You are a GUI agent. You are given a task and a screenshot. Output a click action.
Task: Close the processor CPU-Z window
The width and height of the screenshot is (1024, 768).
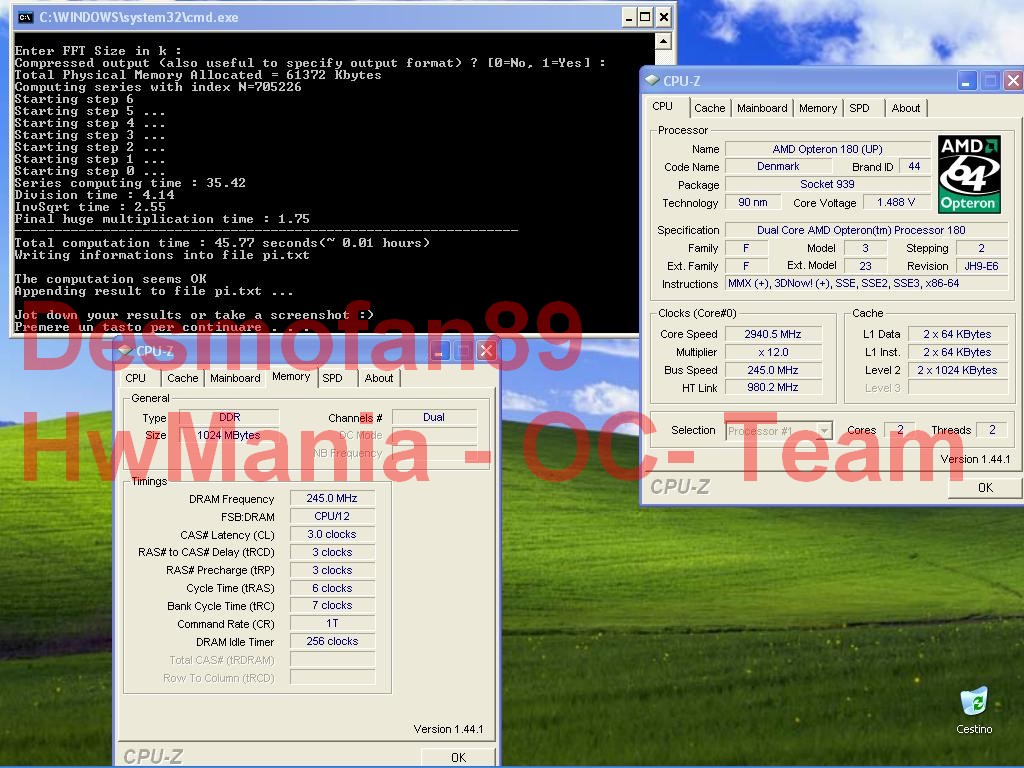(1013, 81)
